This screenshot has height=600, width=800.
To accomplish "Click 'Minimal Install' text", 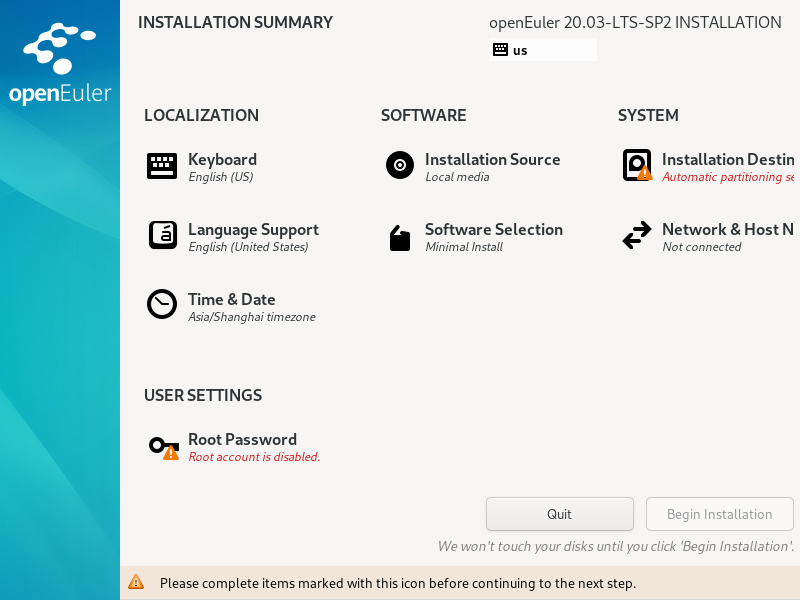I will 464,247.
